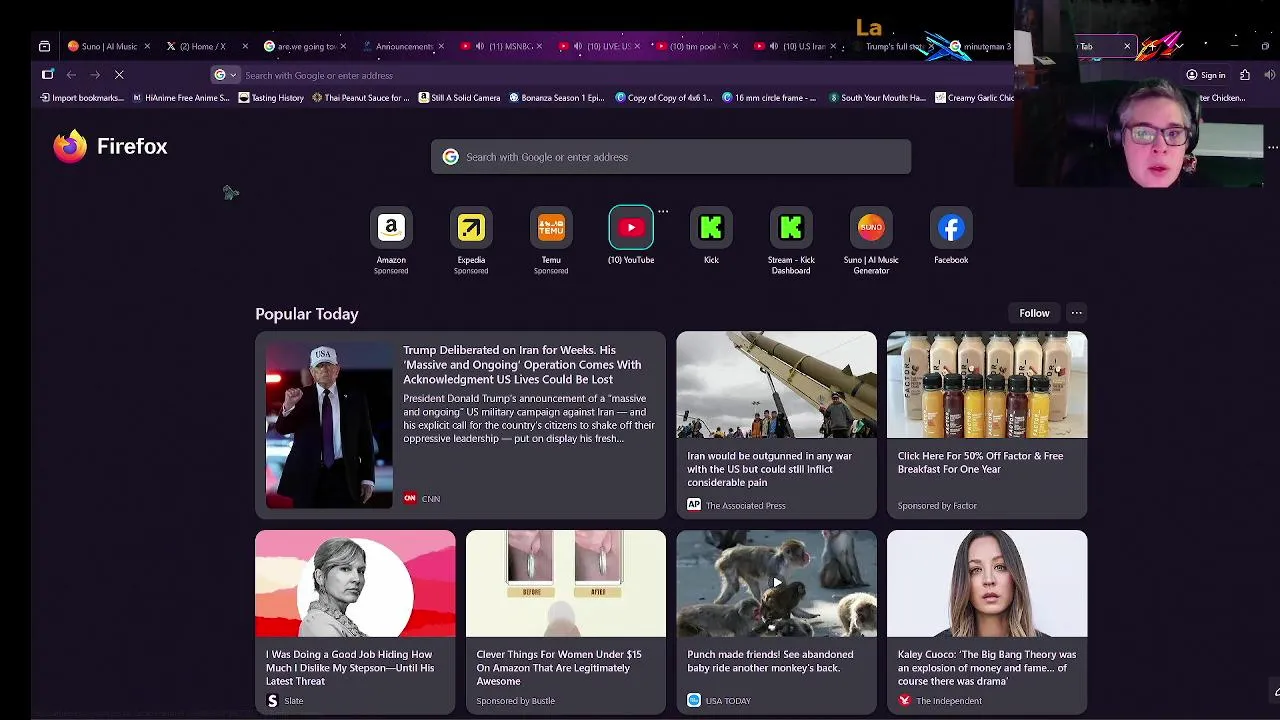Open the Bonanza Season 1 bookmark
The width and height of the screenshot is (1280, 720).
(x=557, y=98)
